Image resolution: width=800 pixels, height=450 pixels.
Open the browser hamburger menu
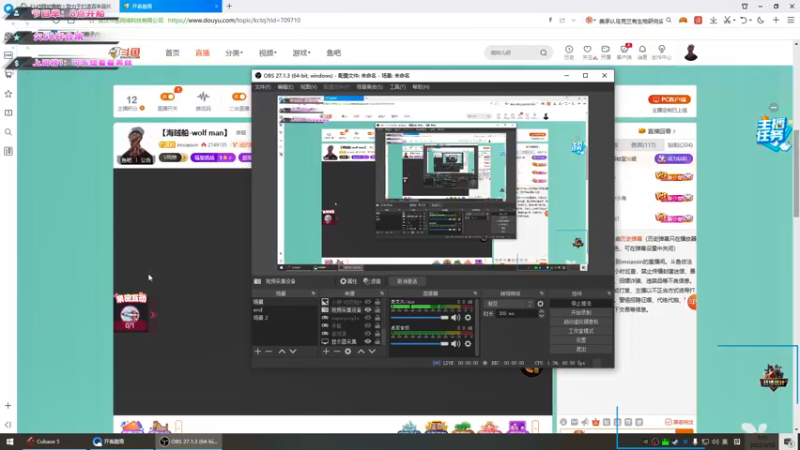[791, 20]
